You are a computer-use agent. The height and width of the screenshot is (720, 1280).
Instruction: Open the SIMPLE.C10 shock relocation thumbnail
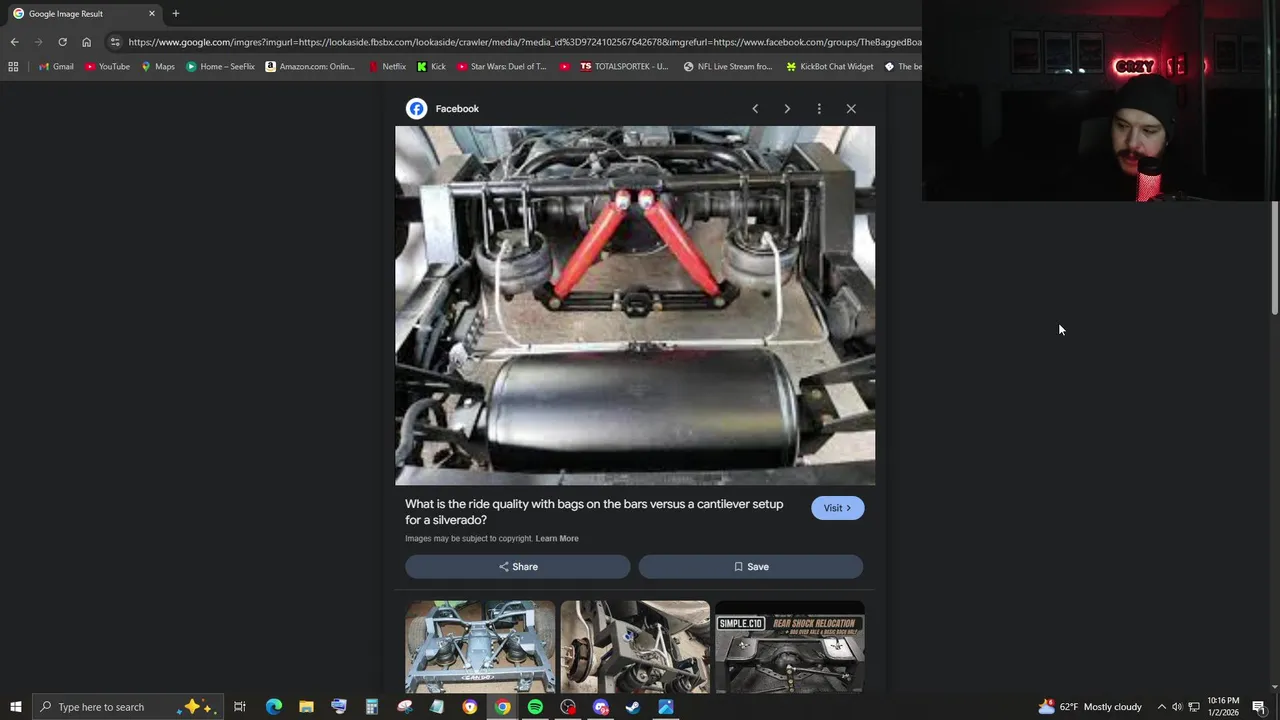[790, 647]
